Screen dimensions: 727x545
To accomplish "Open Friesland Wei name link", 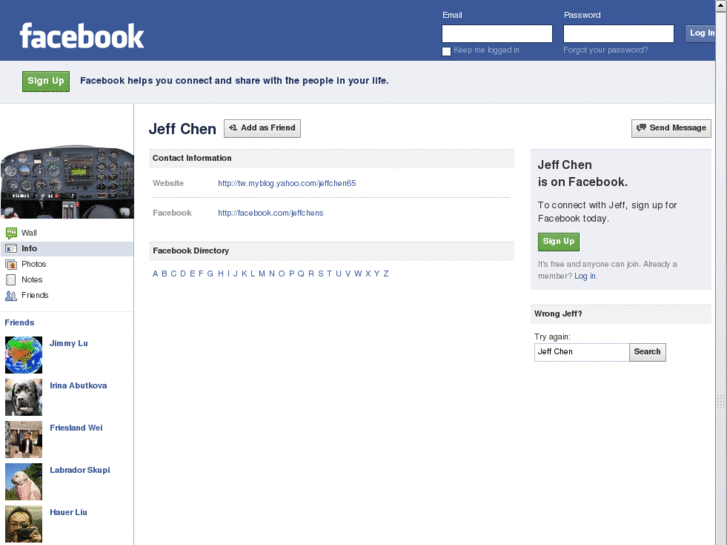I will 76,428.
